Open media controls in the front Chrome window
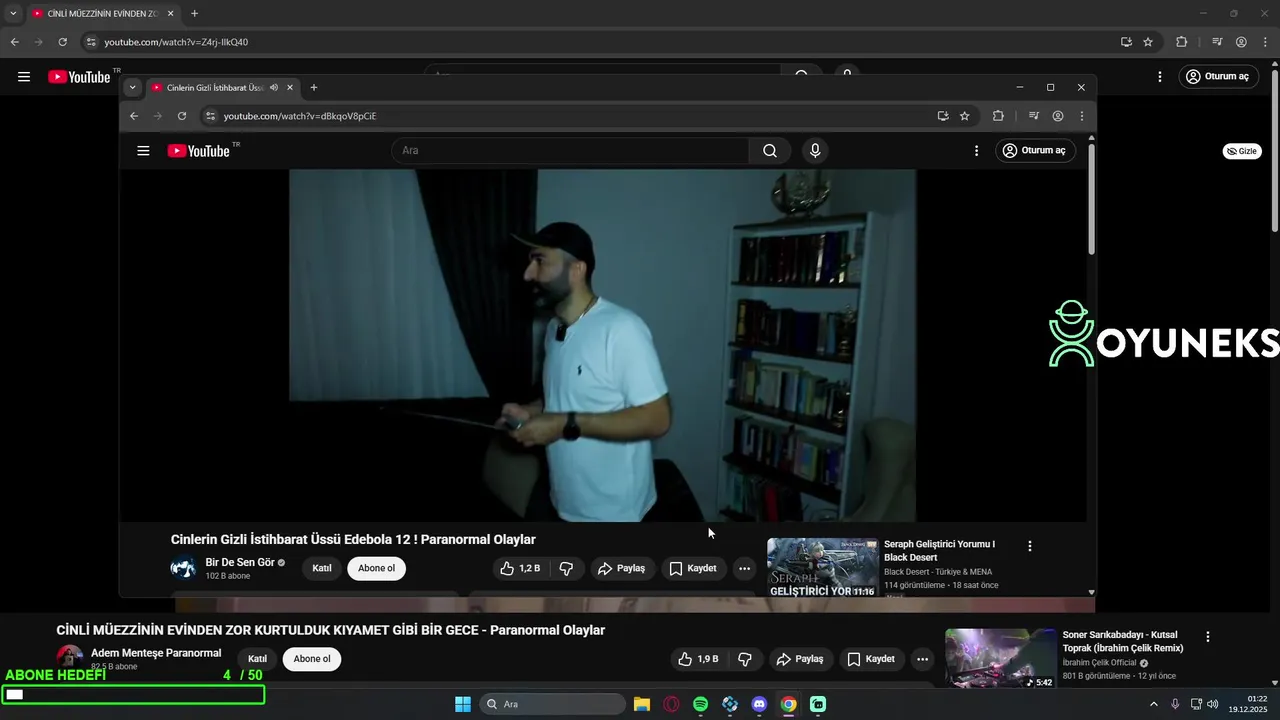The height and width of the screenshot is (720, 1280). point(1034,116)
